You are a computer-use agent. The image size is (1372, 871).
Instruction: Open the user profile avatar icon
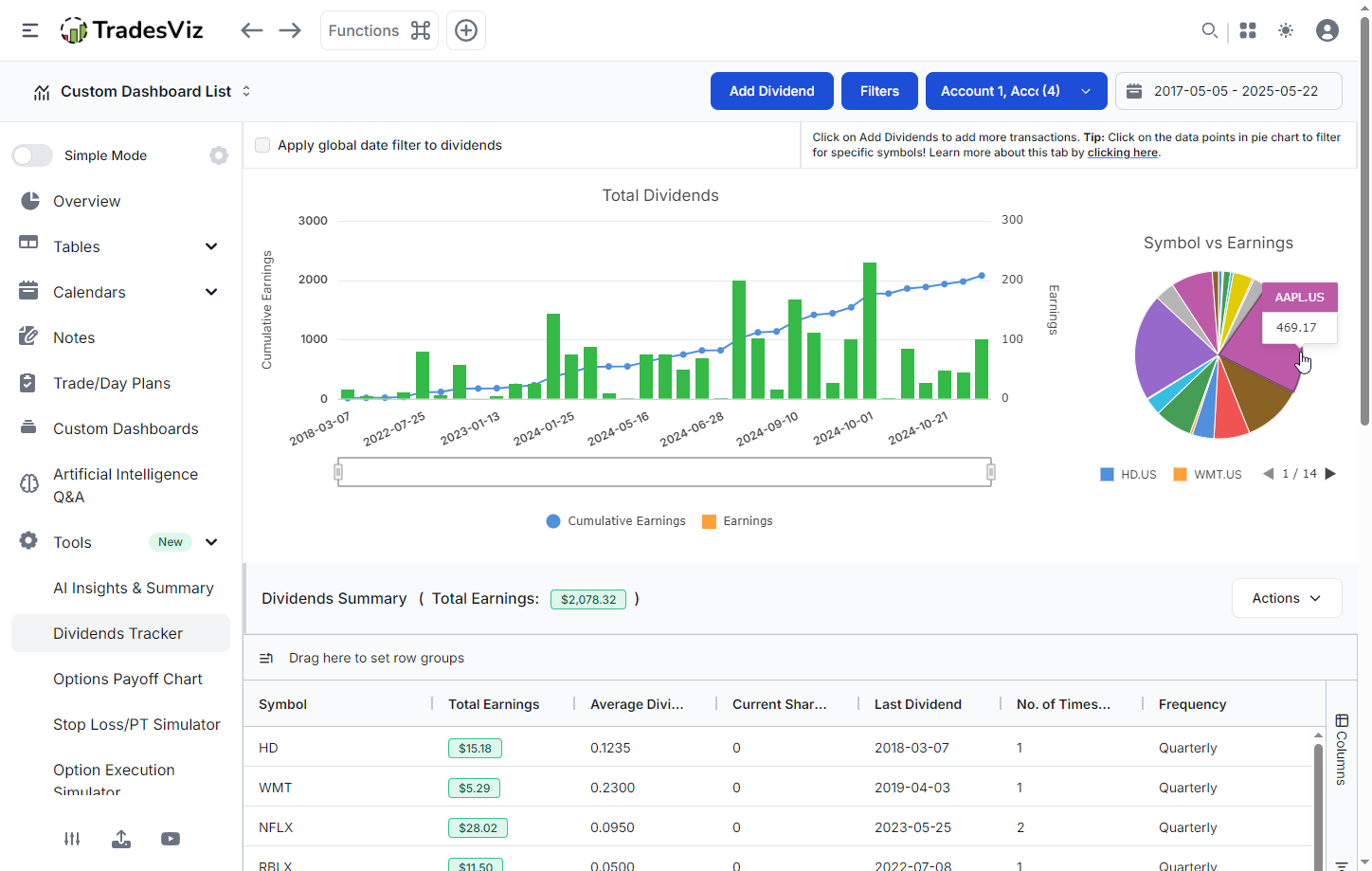tap(1327, 30)
